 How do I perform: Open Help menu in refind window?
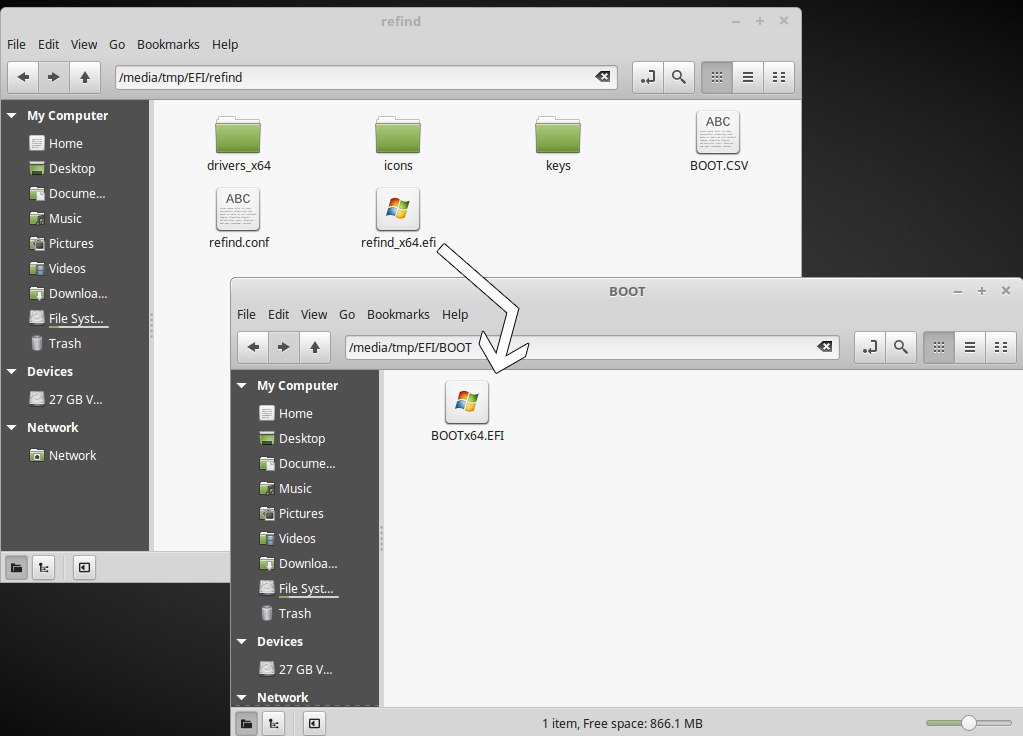(225, 44)
